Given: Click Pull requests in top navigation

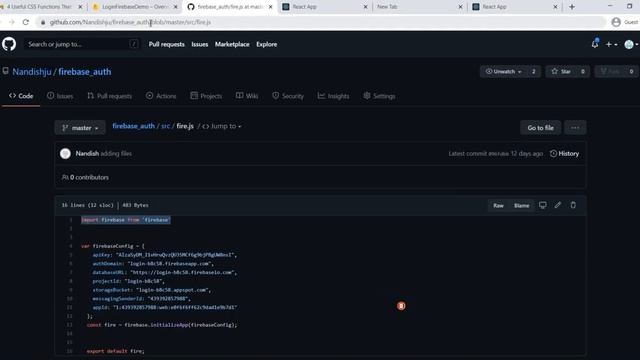Looking at the screenshot, I should coord(167,44).
